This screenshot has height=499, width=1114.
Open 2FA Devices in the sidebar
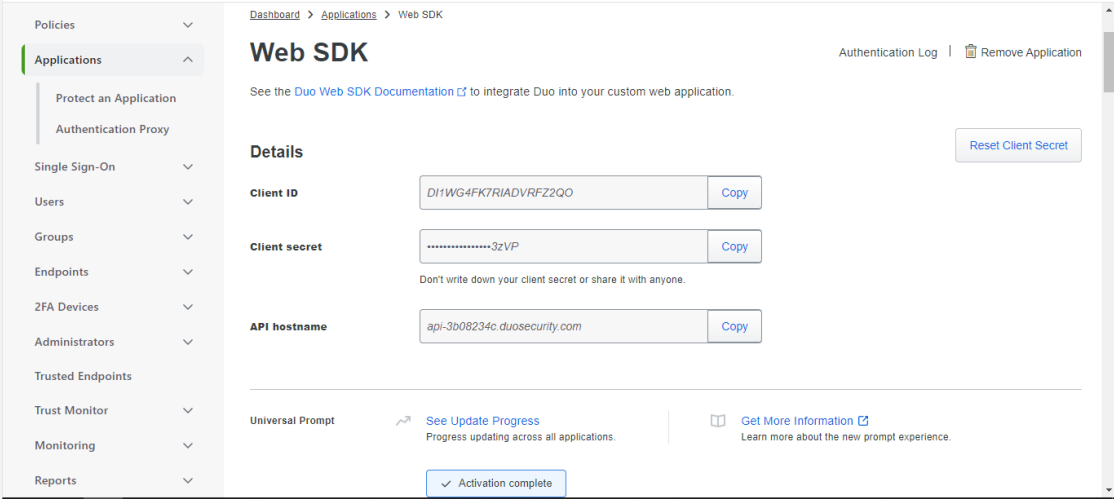pyautogui.click(x=67, y=307)
